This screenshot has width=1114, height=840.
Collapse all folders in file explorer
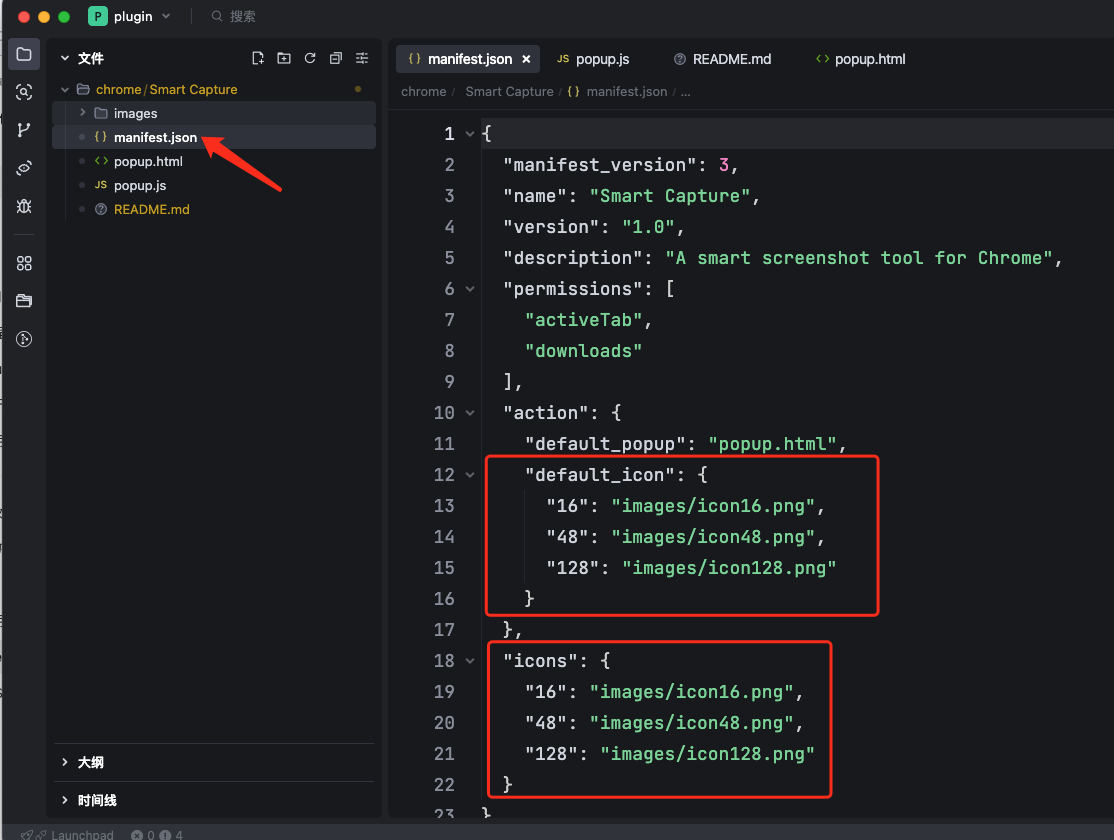pos(336,58)
